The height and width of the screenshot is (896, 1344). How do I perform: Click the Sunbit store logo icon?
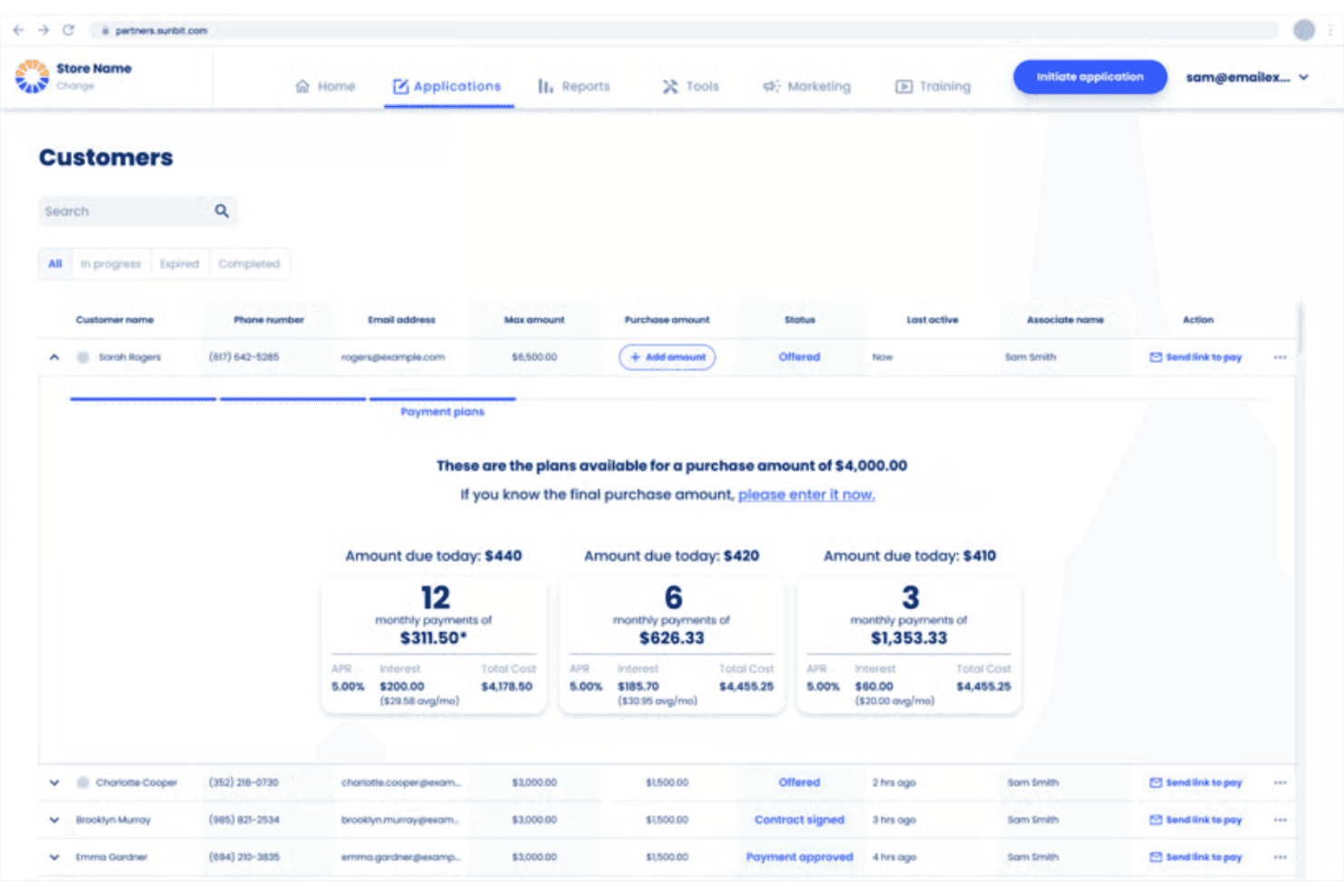tap(32, 76)
